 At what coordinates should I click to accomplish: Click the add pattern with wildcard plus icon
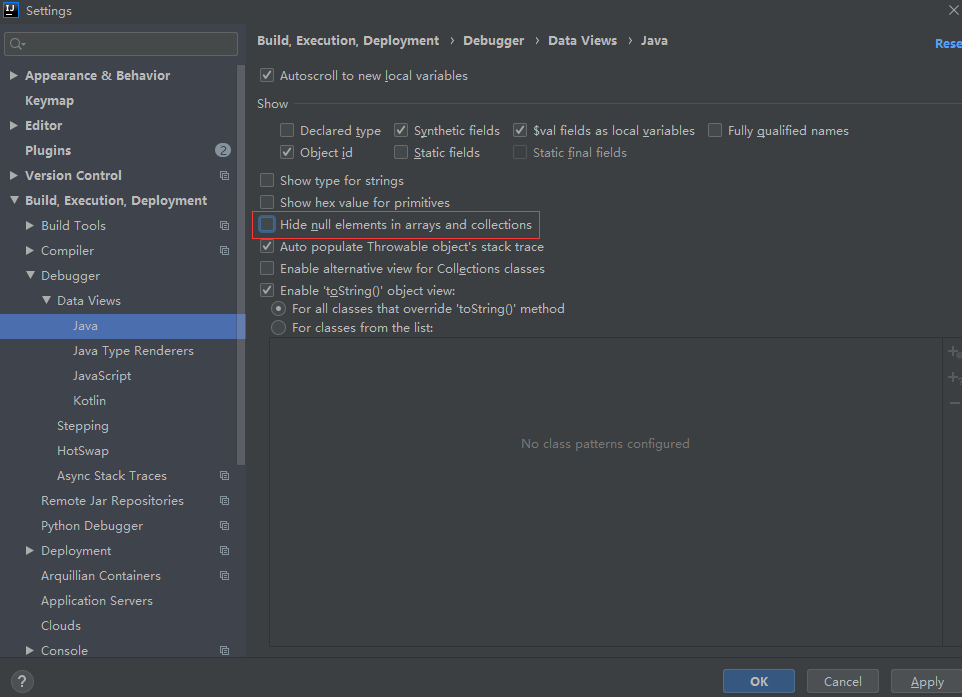coord(954,377)
